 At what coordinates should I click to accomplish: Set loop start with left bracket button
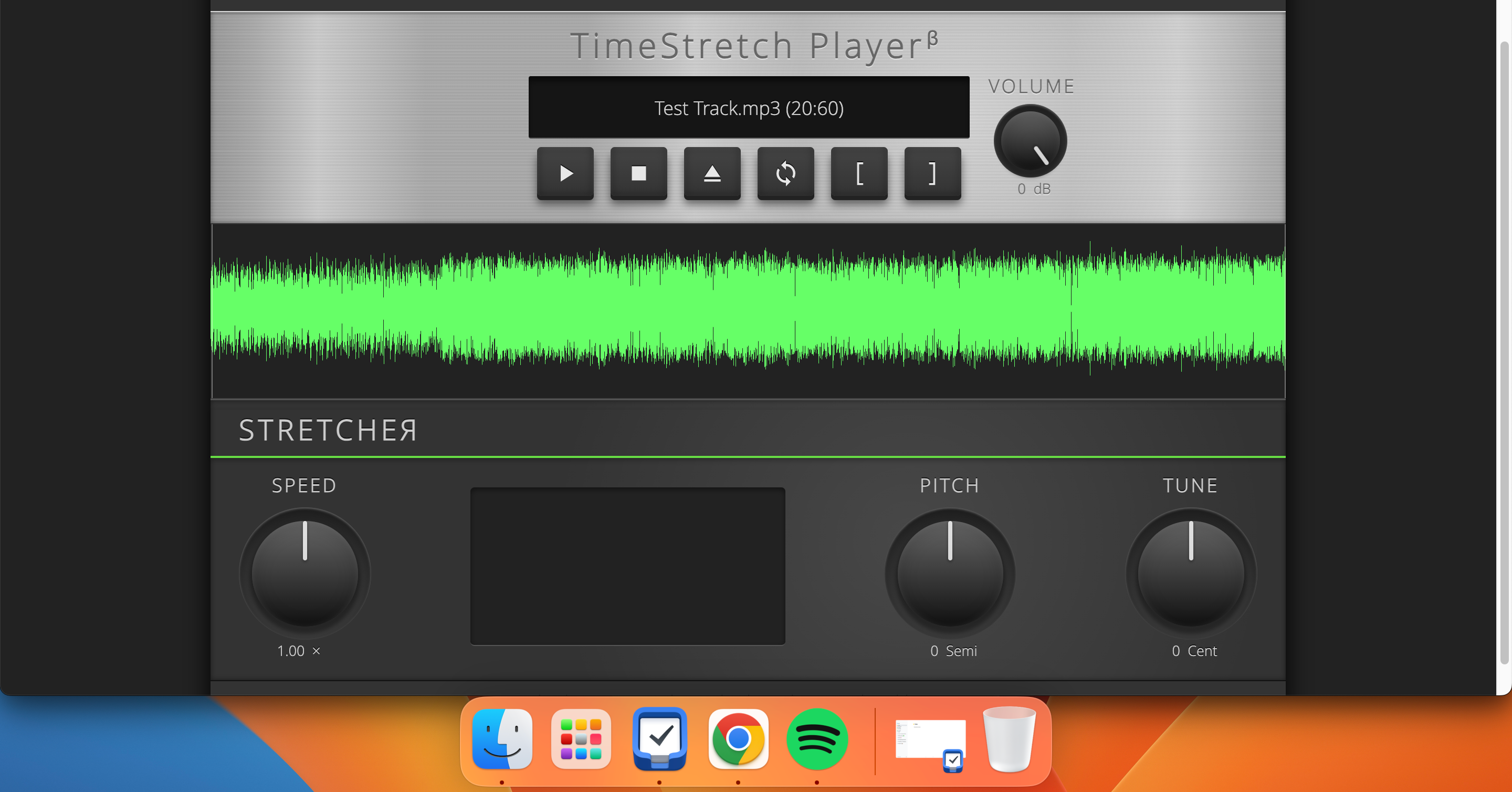point(859,173)
